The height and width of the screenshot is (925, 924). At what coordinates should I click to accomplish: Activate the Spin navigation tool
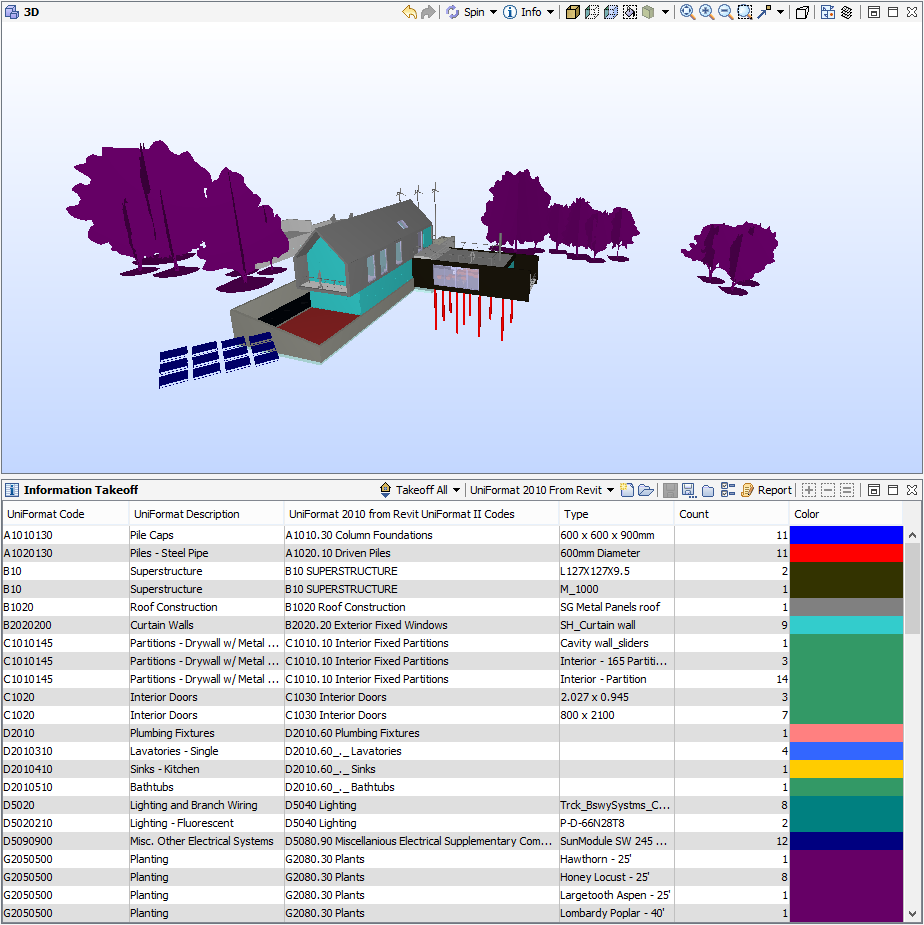pos(466,12)
